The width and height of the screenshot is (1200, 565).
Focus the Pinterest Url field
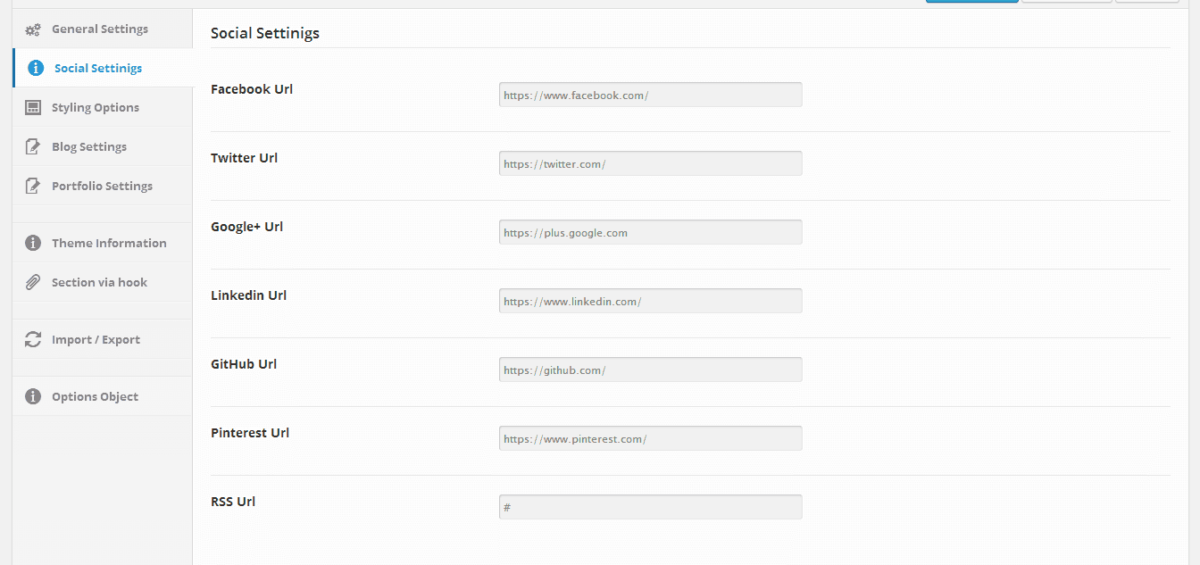[x=650, y=438]
